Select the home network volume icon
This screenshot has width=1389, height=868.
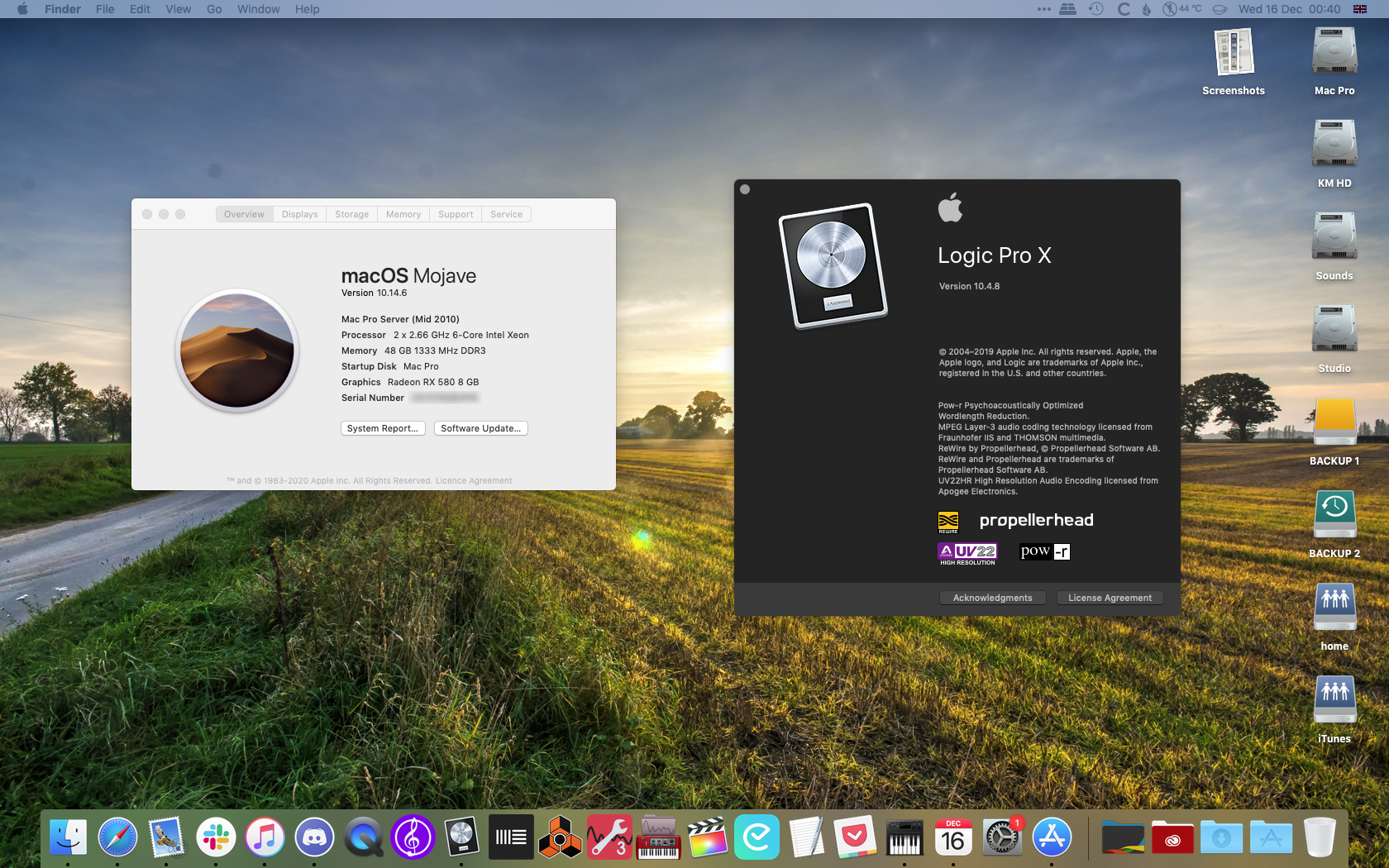(x=1334, y=607)
